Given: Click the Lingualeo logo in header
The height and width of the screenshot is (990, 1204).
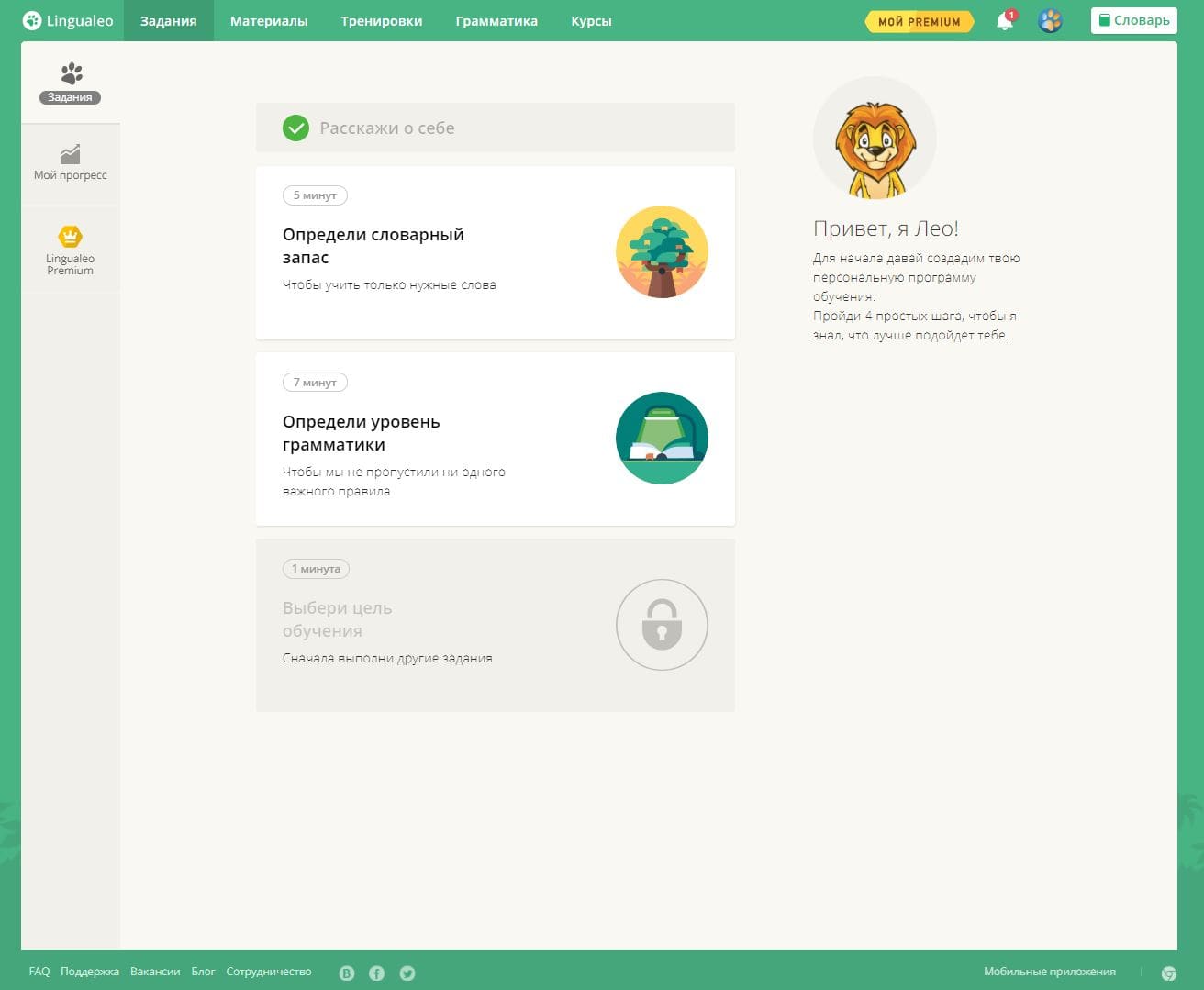Looking at the screenshot, I should tap(68, 20).
